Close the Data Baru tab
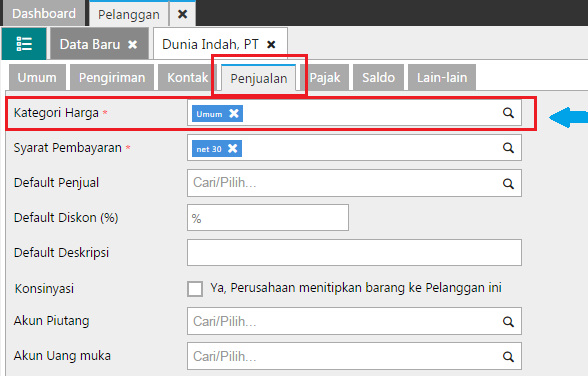 tap(132, 45)
